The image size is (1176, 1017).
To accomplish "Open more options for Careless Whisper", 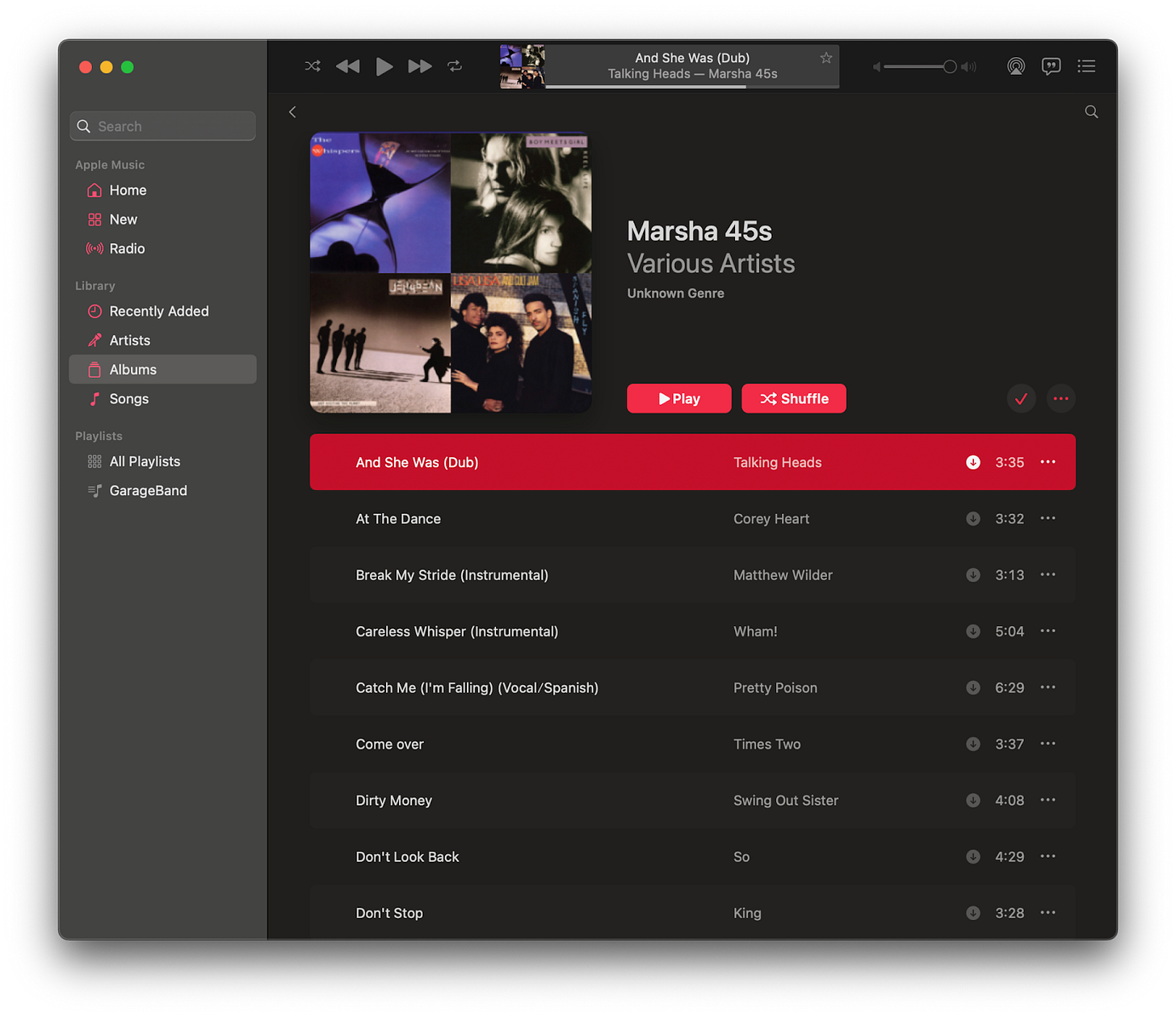I will 1048,632.
